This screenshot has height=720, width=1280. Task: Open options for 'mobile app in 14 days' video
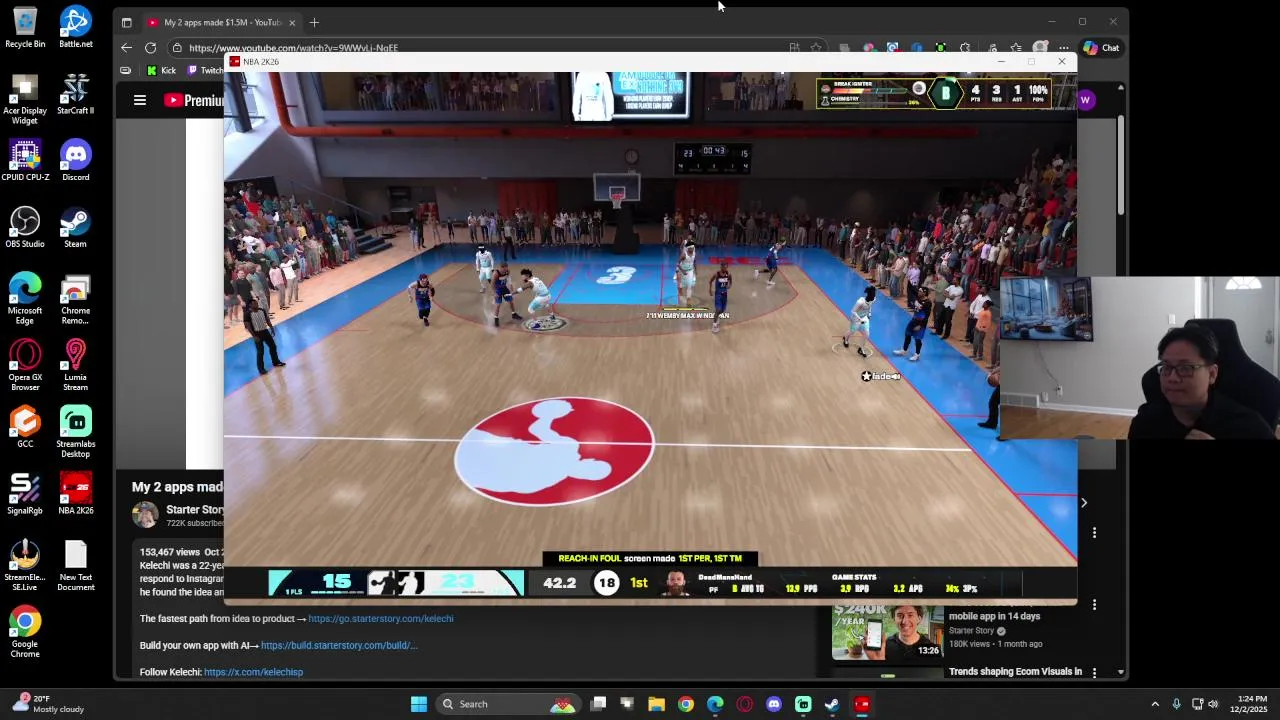pos(1094,604)
